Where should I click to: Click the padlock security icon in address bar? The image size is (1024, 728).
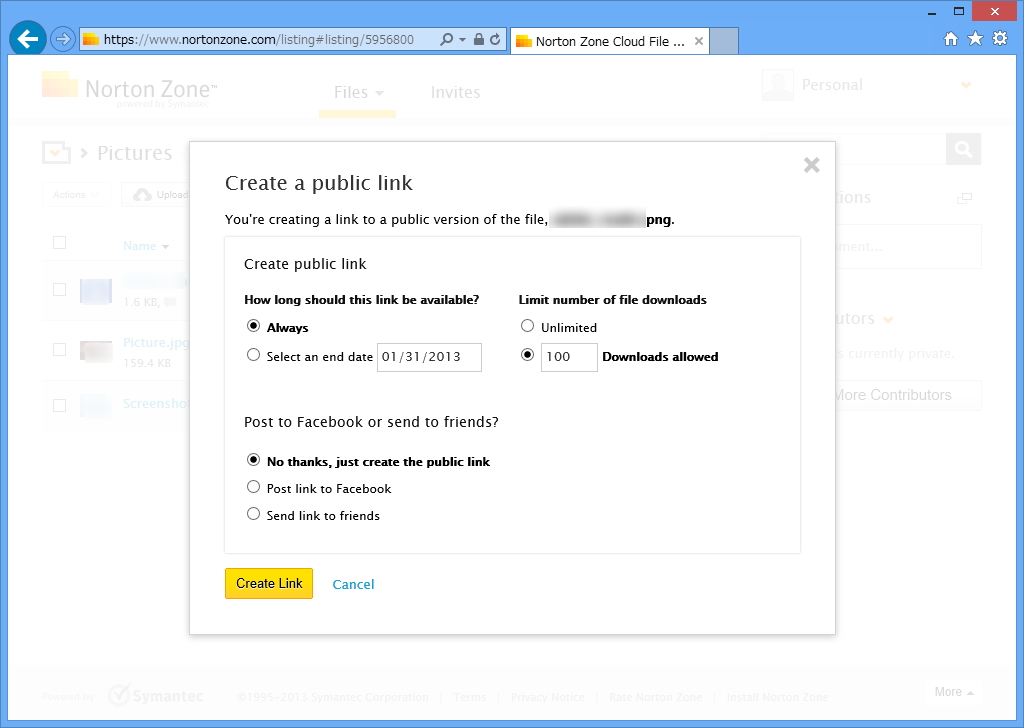pos(479,39)
